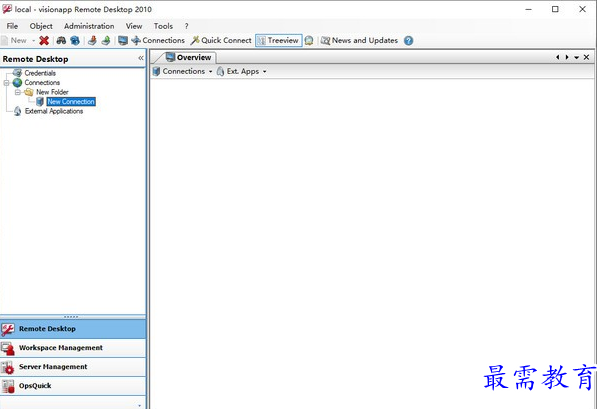Click the blue globe server icon next to binoculars
Viewport: 605px width, 409px height.
coord(75,41)
